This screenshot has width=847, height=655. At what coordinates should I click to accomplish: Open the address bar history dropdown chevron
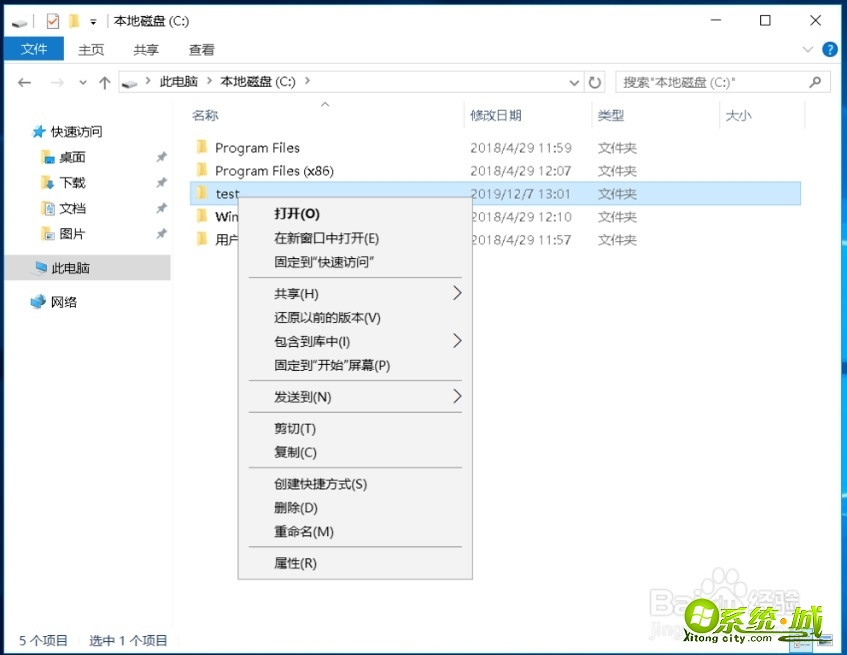tap(573, 82)
